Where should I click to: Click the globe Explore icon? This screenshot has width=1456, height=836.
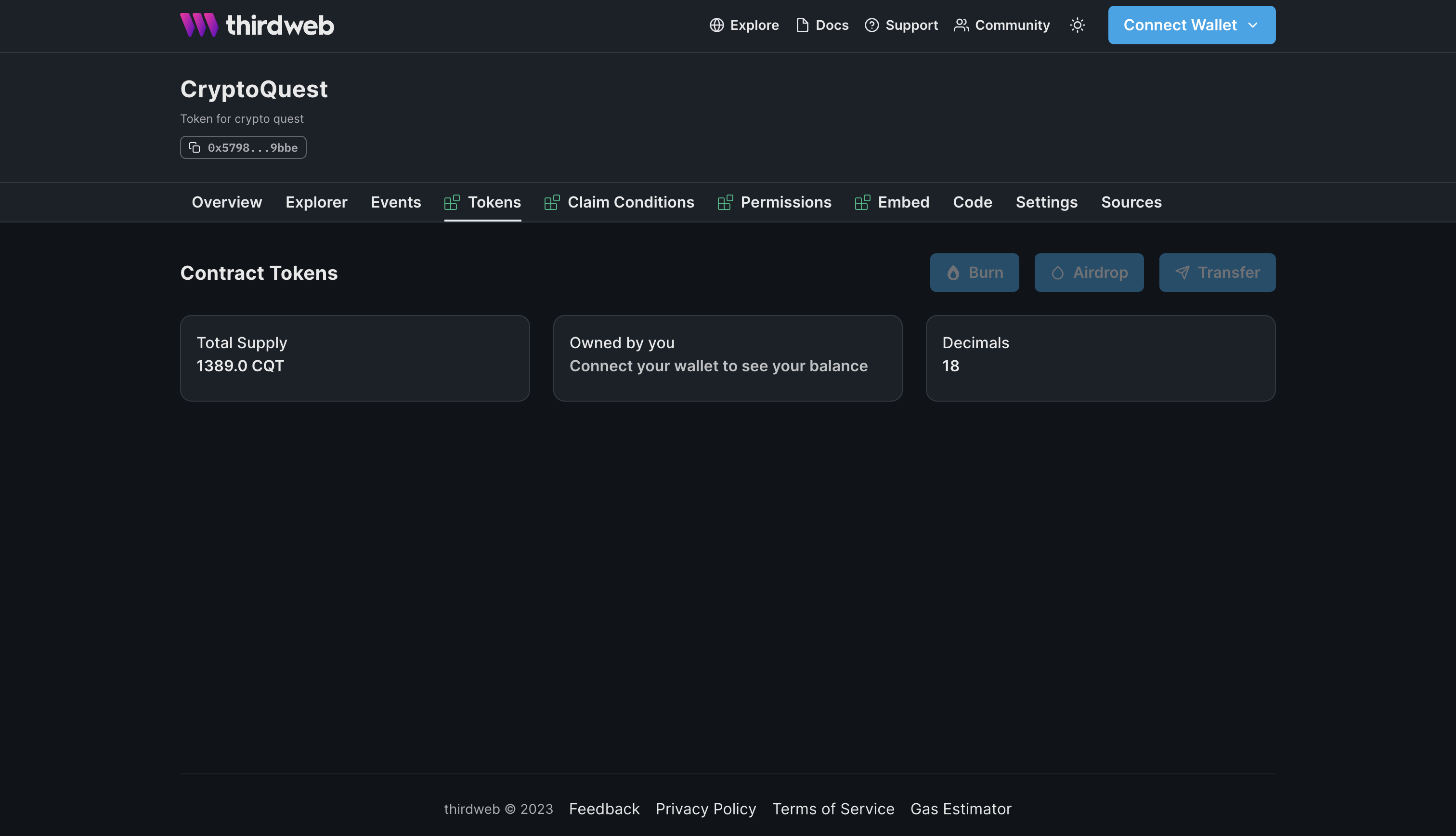[716, 25]
